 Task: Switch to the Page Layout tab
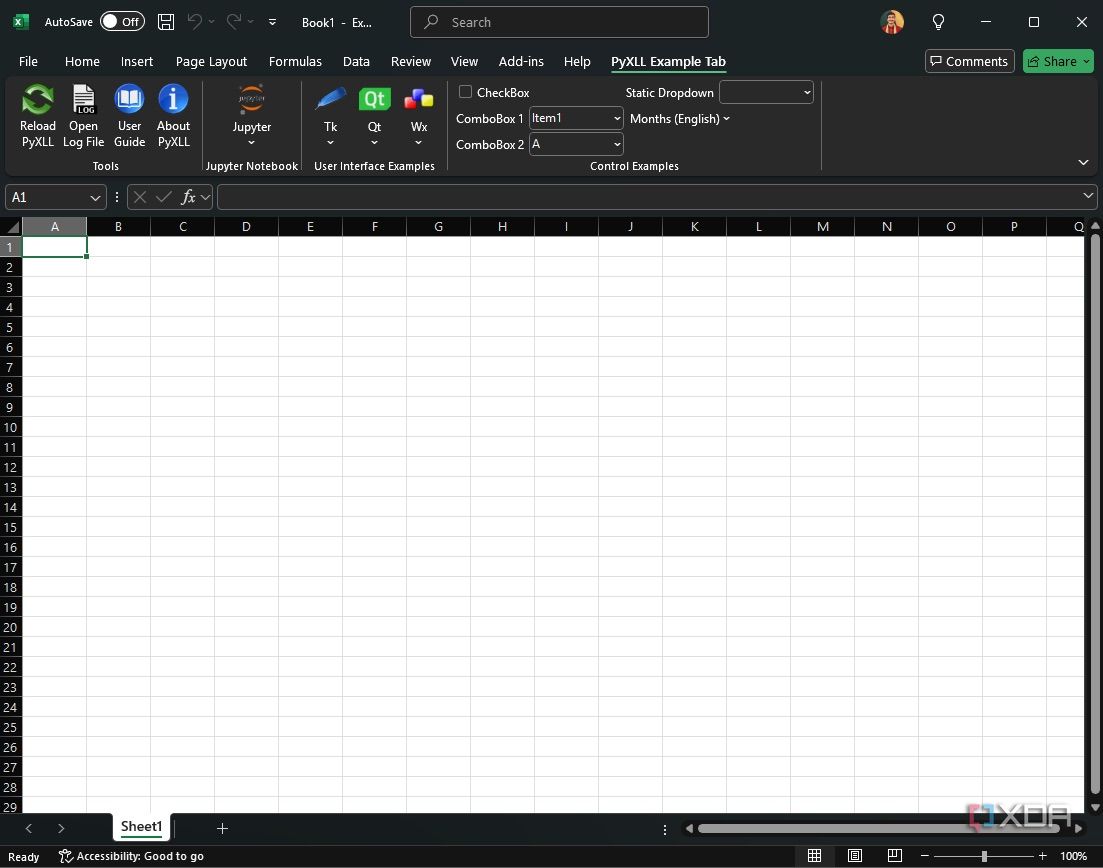pyautogui.click(x=211, y=62)
